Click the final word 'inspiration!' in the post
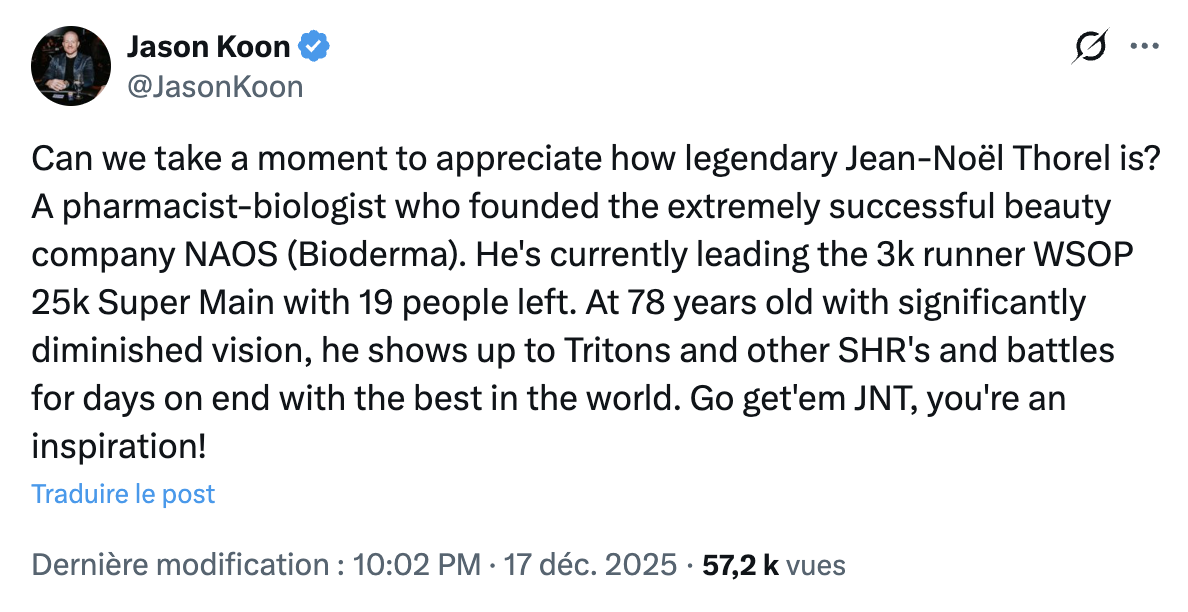Image resolution: width=1188 pixels, height=612 pixels. pos(119,448)
